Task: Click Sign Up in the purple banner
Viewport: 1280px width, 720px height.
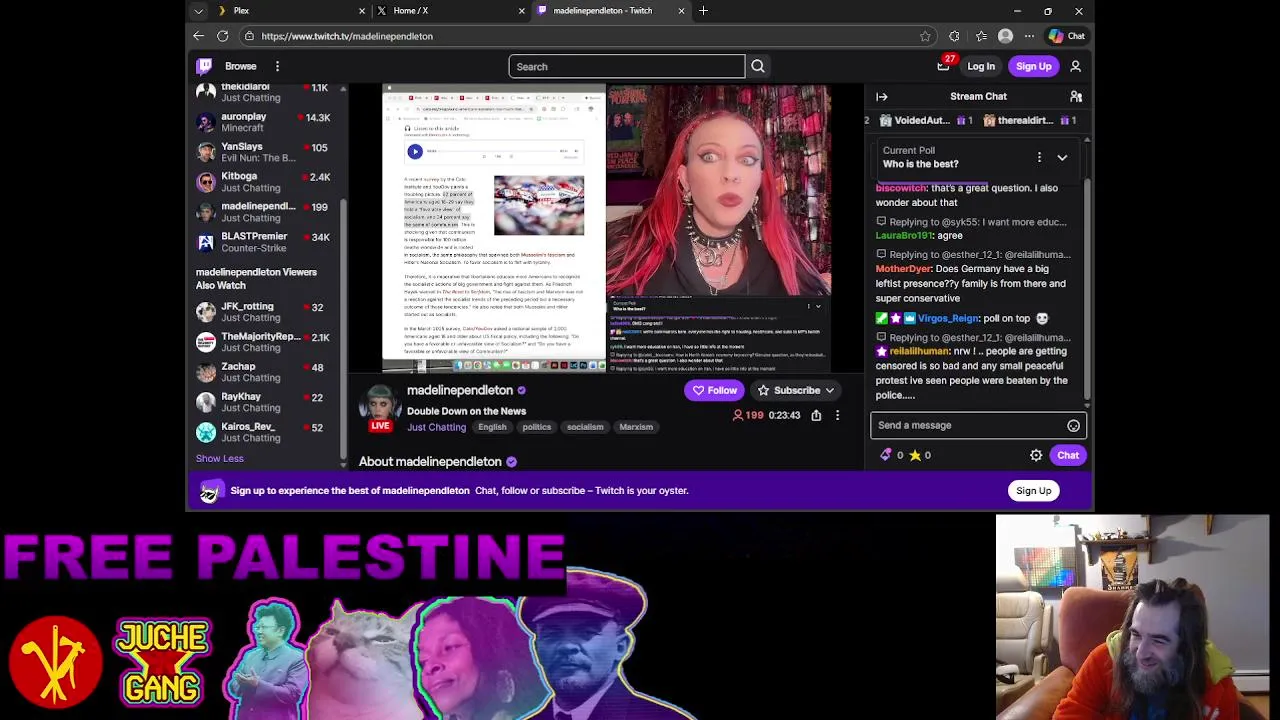Action: point(1034,491)
